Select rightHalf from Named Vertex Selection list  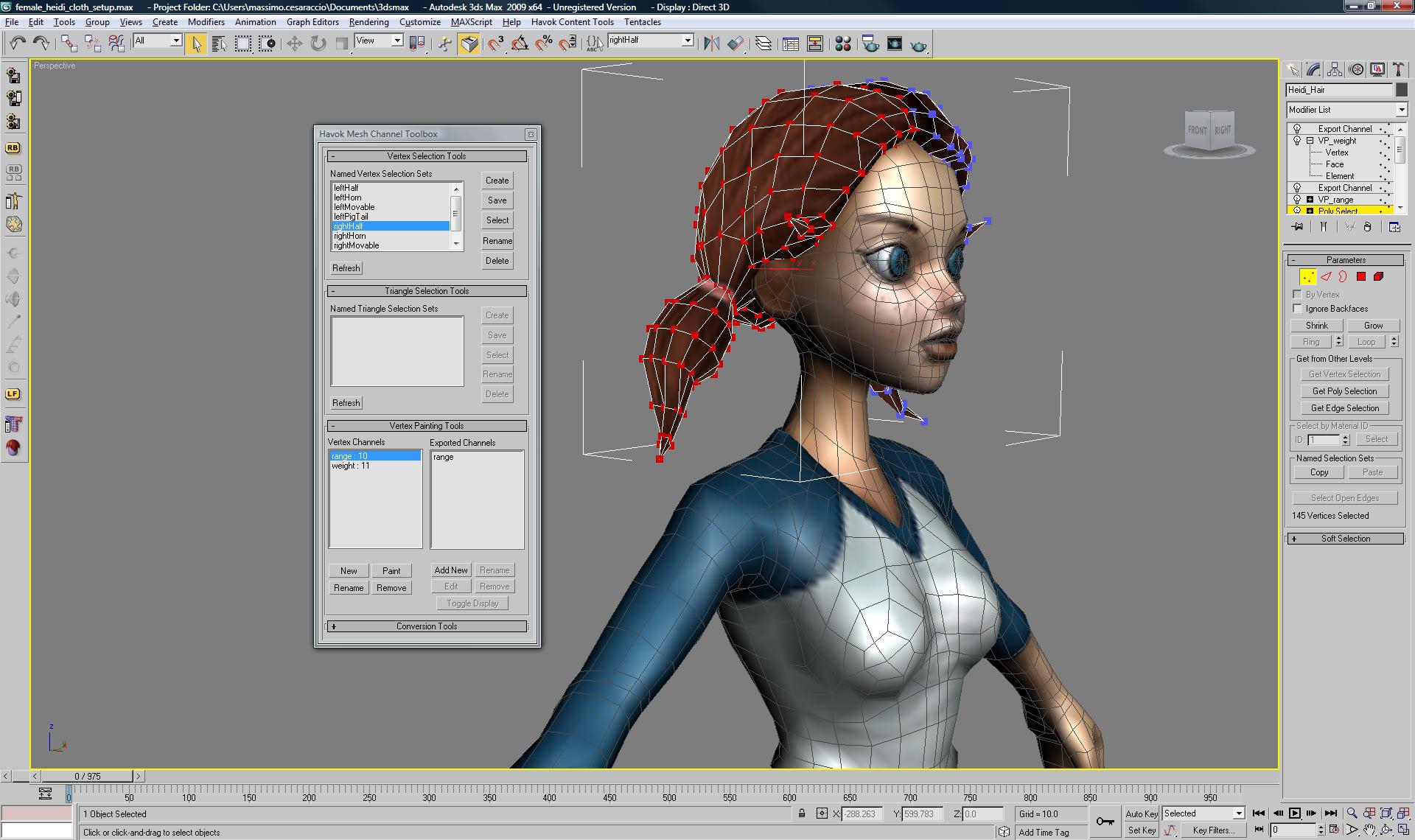point(389,226)
